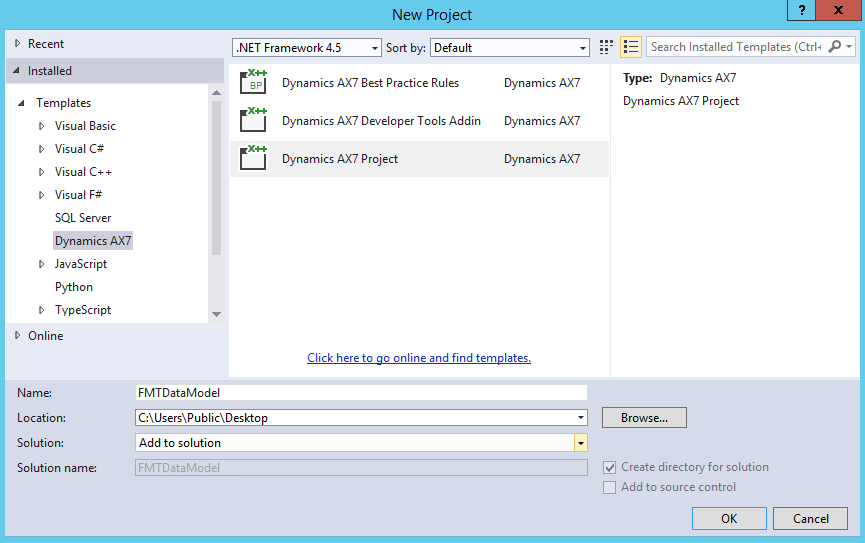Click the Dynamics AX7 Project template icon
865x543 pixels.
click(254, 159)
